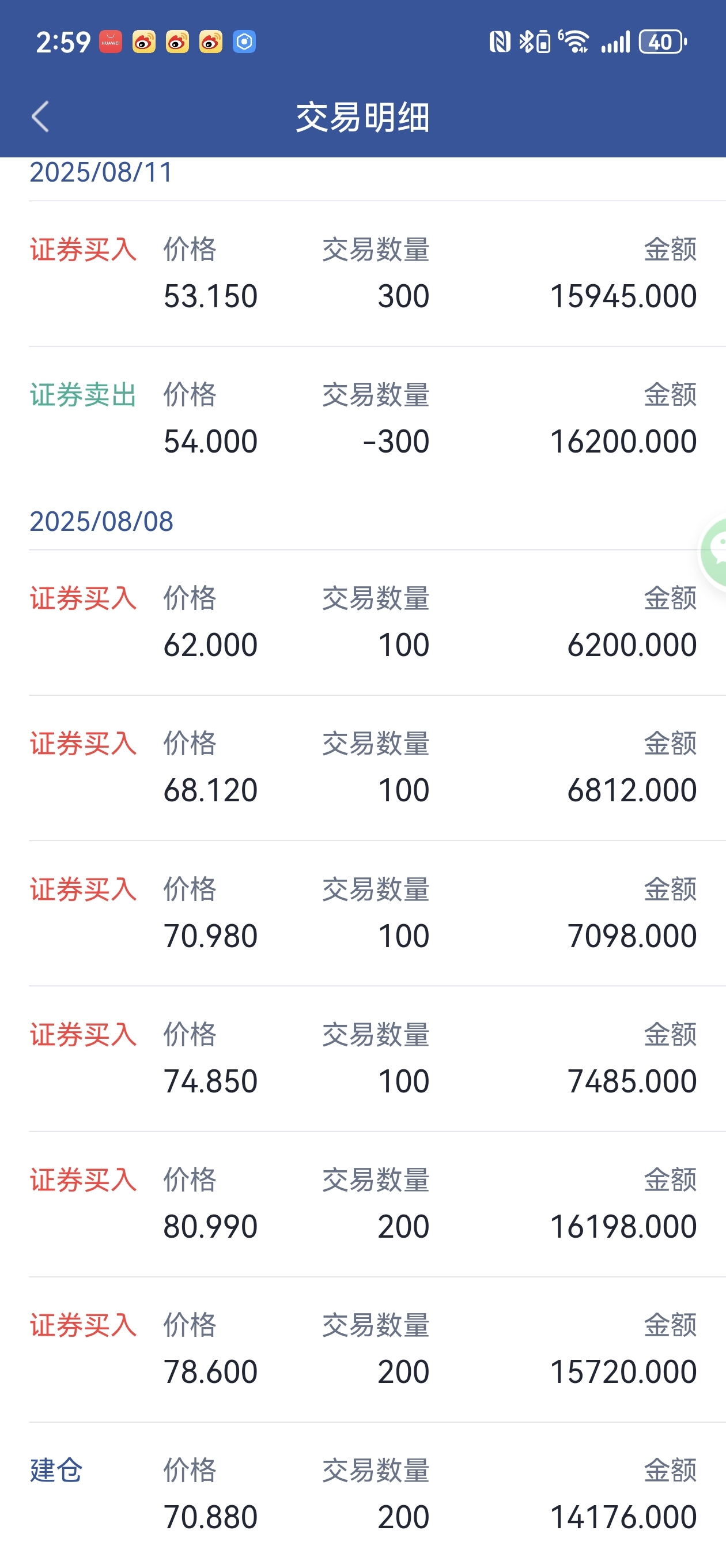Image resolution: width=726 pixels, height=1568 pixels.
Task: Tap the cellular signal bars icon
Action: 615,43
